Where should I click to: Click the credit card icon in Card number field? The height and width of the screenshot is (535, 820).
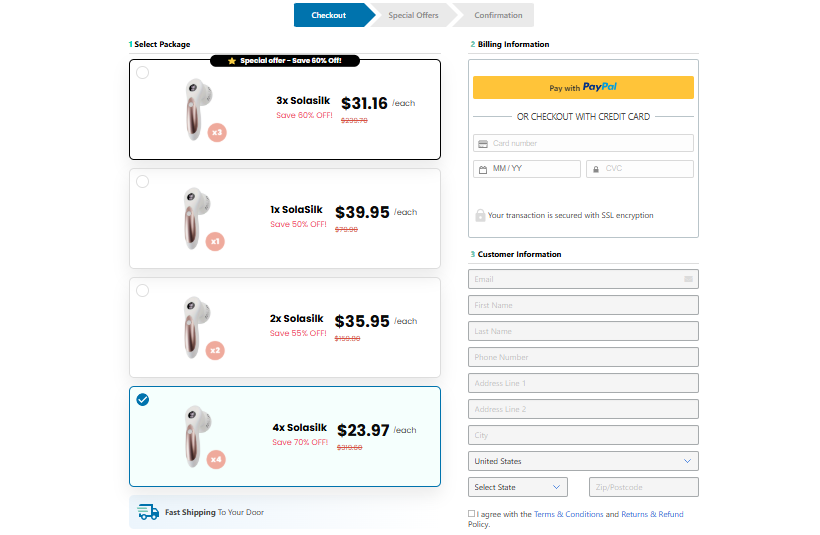(483, 144)
